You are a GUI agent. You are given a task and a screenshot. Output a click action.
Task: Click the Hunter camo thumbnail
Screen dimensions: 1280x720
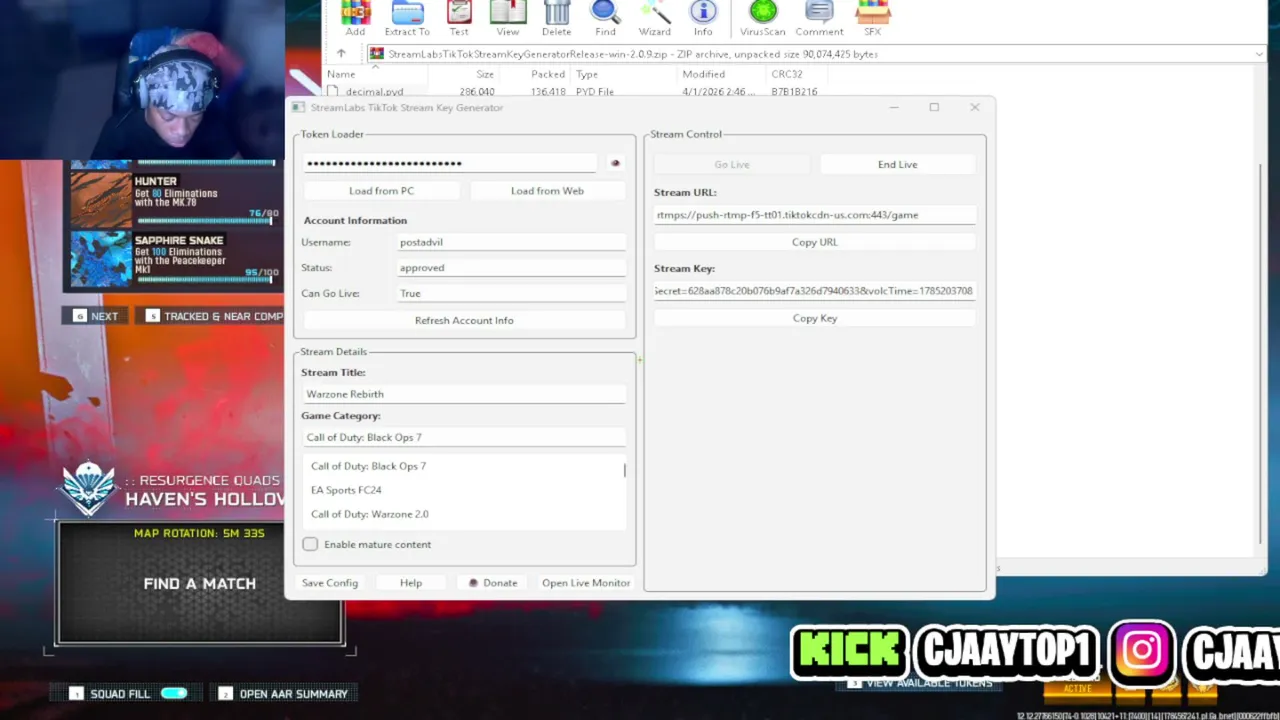tap(101, 199)
